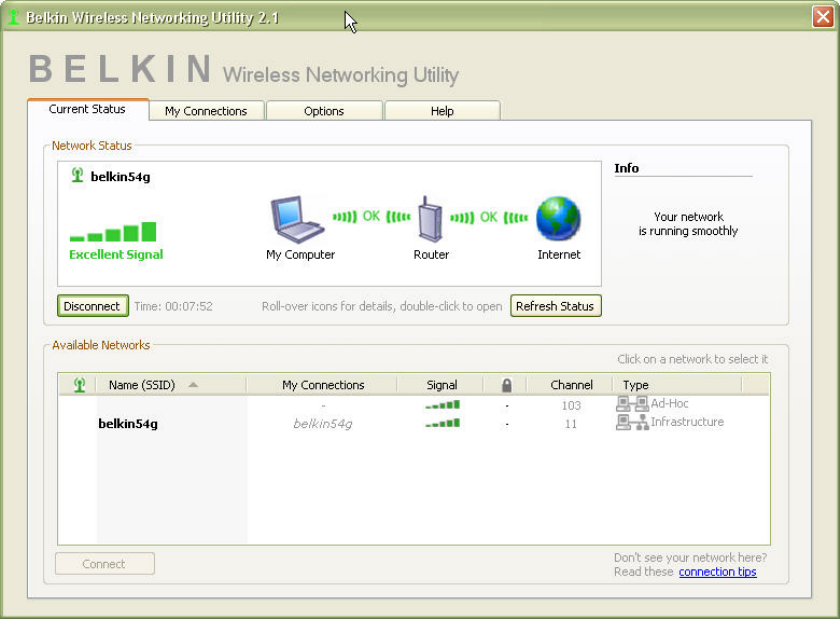Select the channel 11 cell
840x619 pixels.
tap(571, 424)
